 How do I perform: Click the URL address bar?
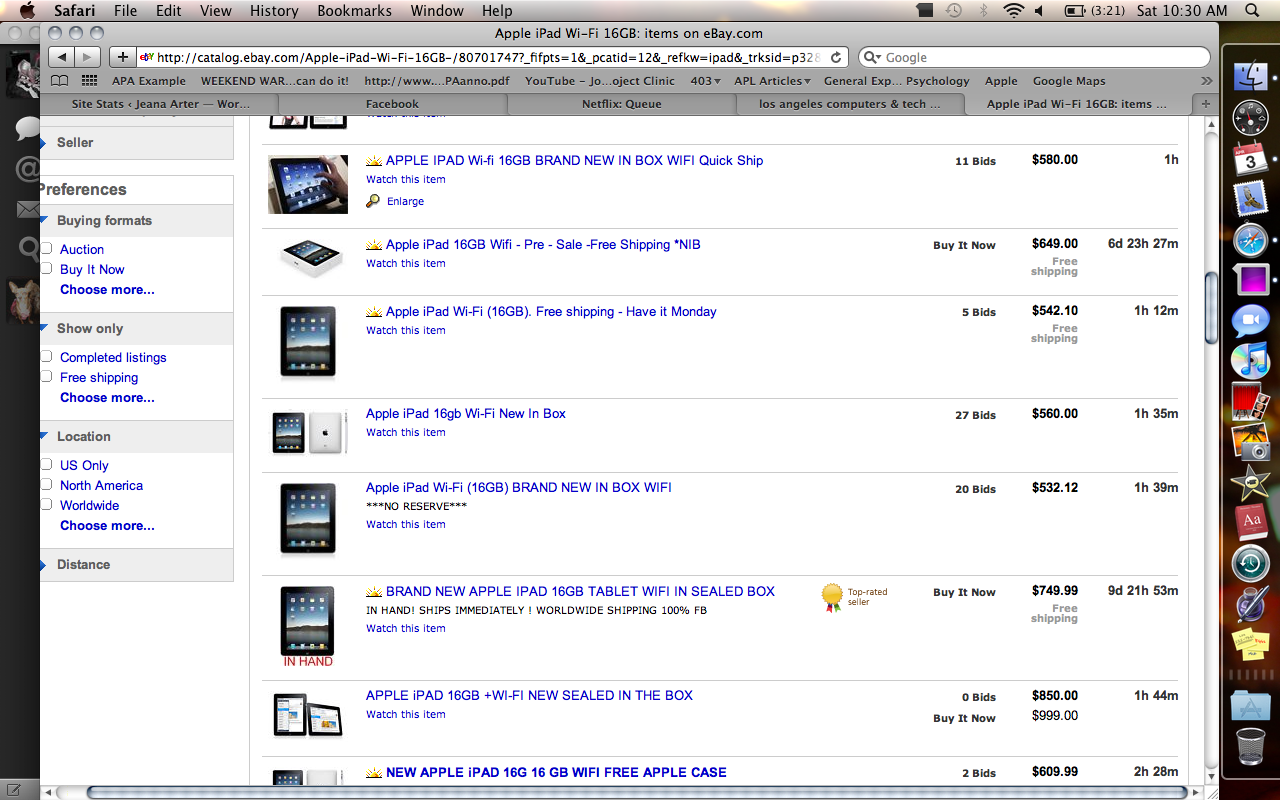click(x=490, y=57)
